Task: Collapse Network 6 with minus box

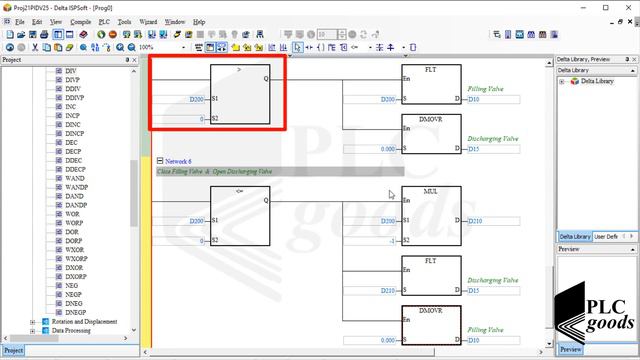Action: [x=160, y=161]
